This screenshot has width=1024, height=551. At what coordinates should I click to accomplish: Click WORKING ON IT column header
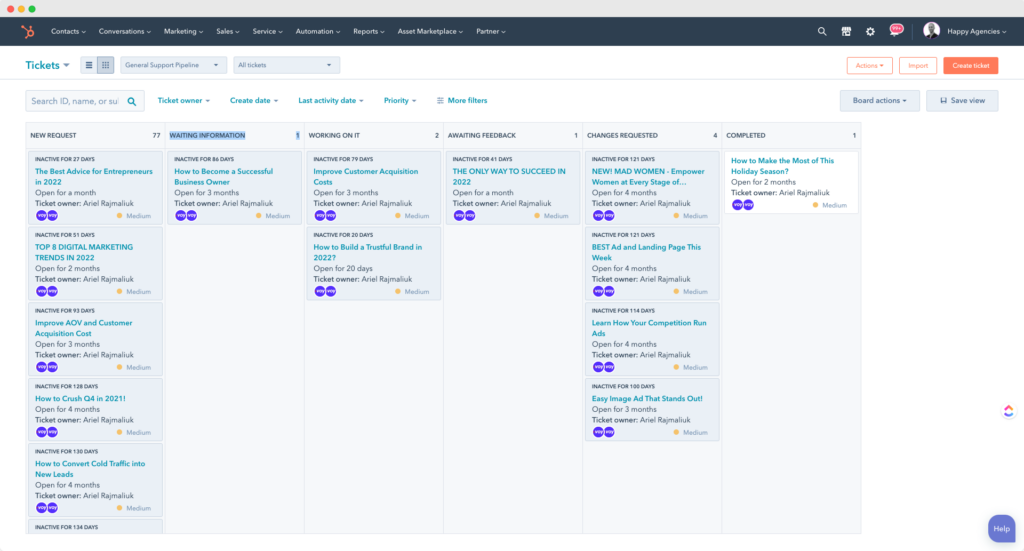click(x=334, y=135)
